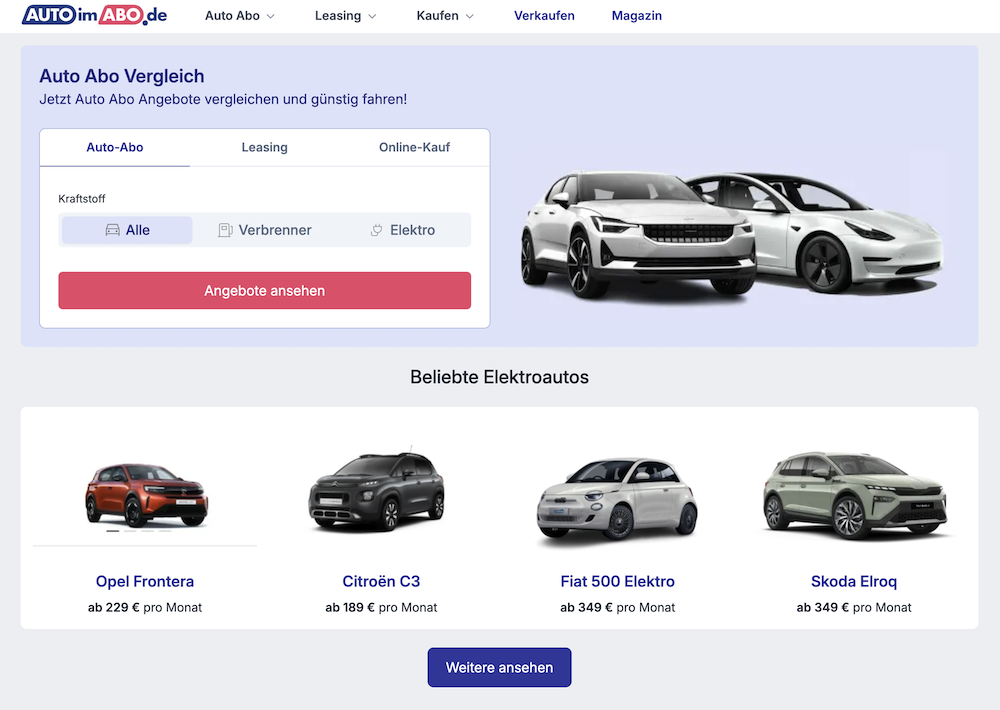Click the fuel pump icon beside Verbrenner
Screen dimensions: 1000x710
pos(225,230)
